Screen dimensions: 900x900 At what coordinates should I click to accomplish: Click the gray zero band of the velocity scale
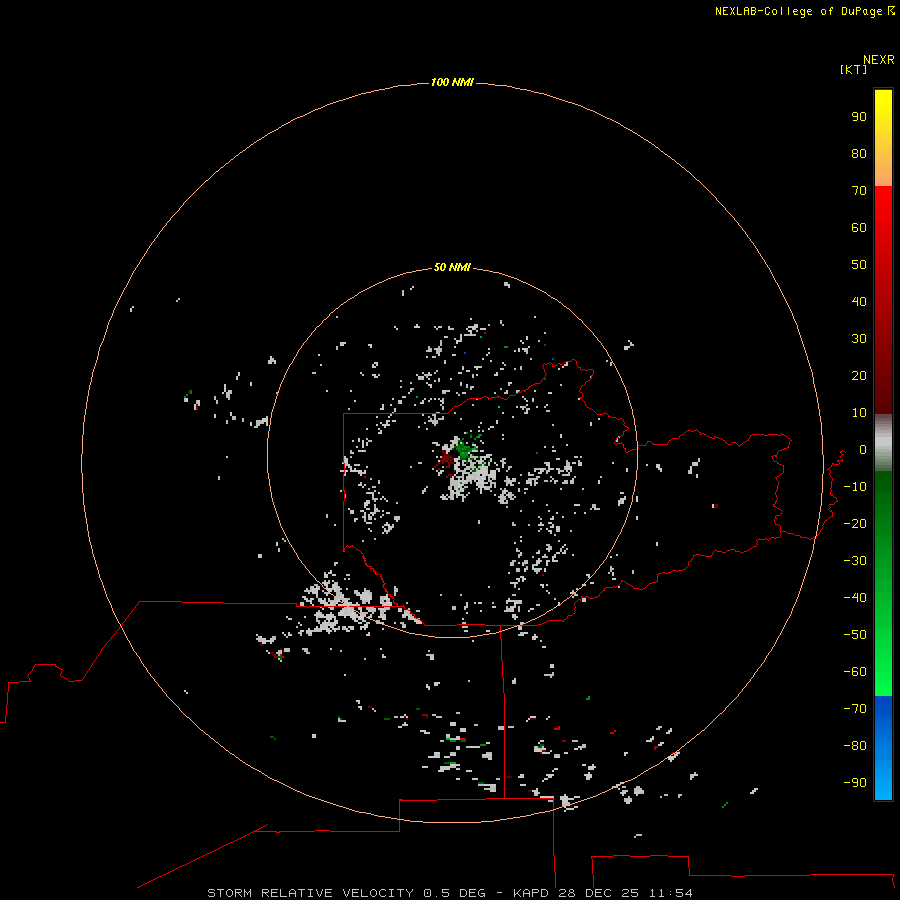pyautogui.click(x=883, y=443)
